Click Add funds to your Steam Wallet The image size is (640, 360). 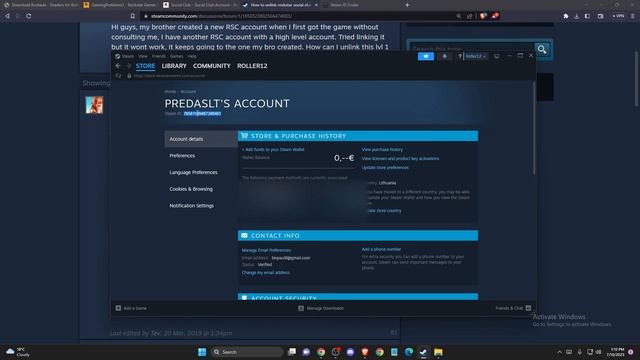coord(273,149)
